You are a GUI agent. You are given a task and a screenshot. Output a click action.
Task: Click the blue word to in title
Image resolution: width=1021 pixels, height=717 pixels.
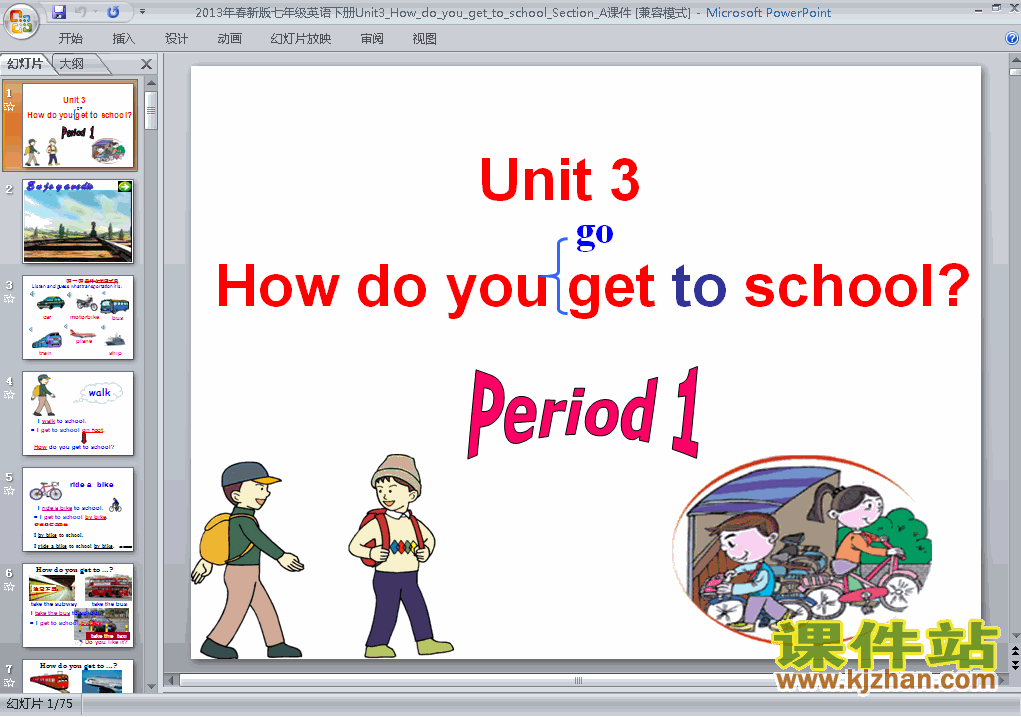tap(699, 287)
